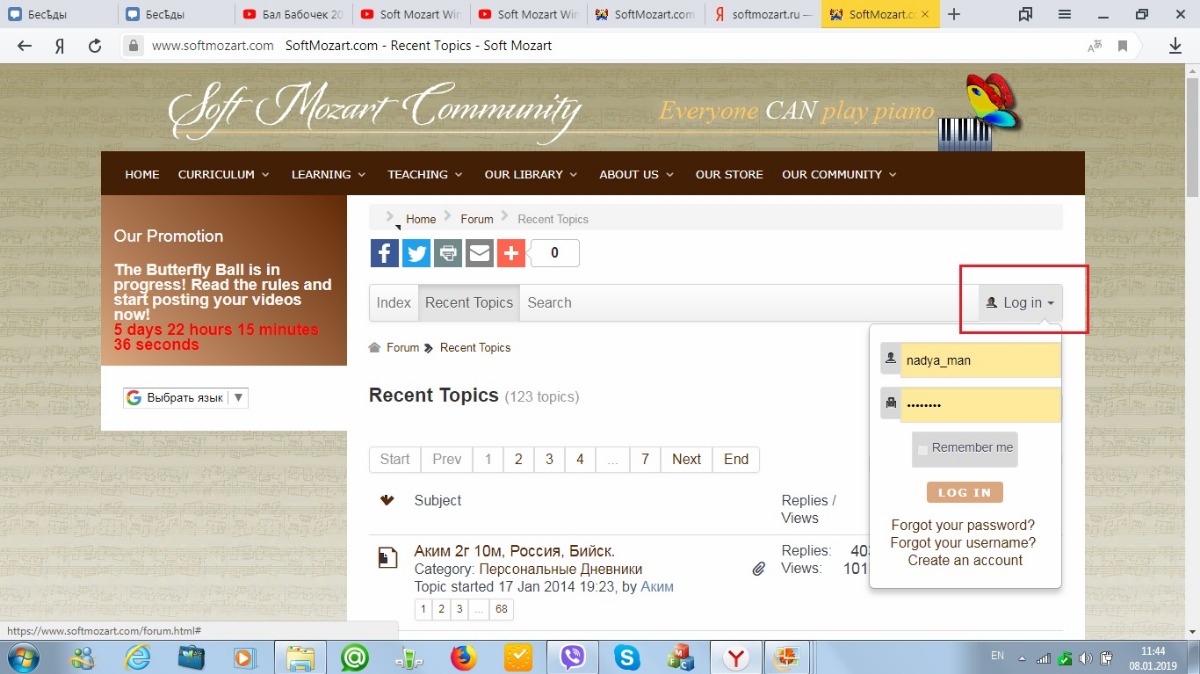Switch to the forum Index tab
This screenshot has width=1200, height=674.
394,303
